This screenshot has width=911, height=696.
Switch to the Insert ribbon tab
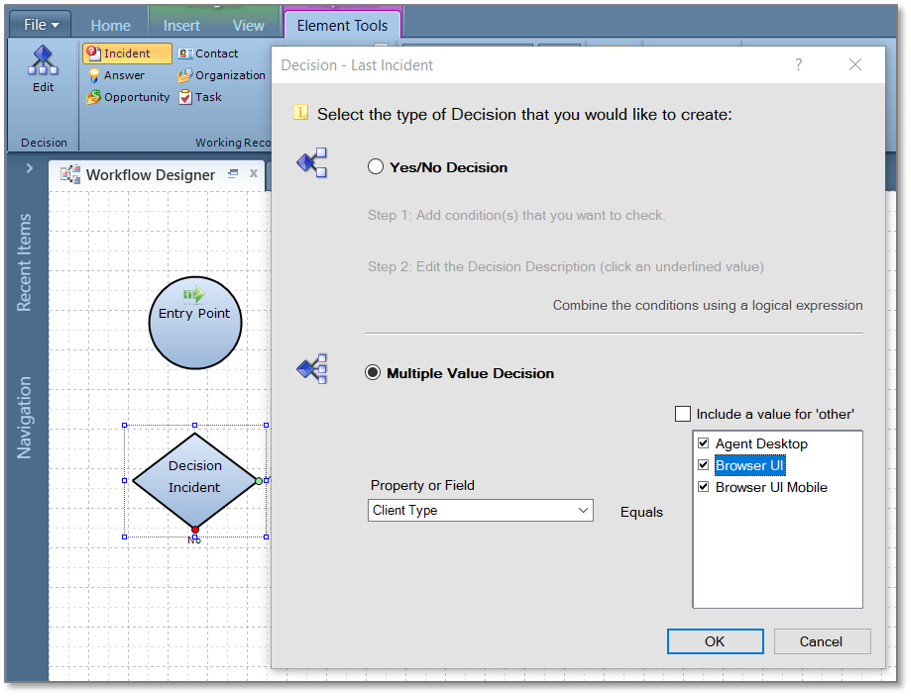pyautogui.click(x=181, y=26)
